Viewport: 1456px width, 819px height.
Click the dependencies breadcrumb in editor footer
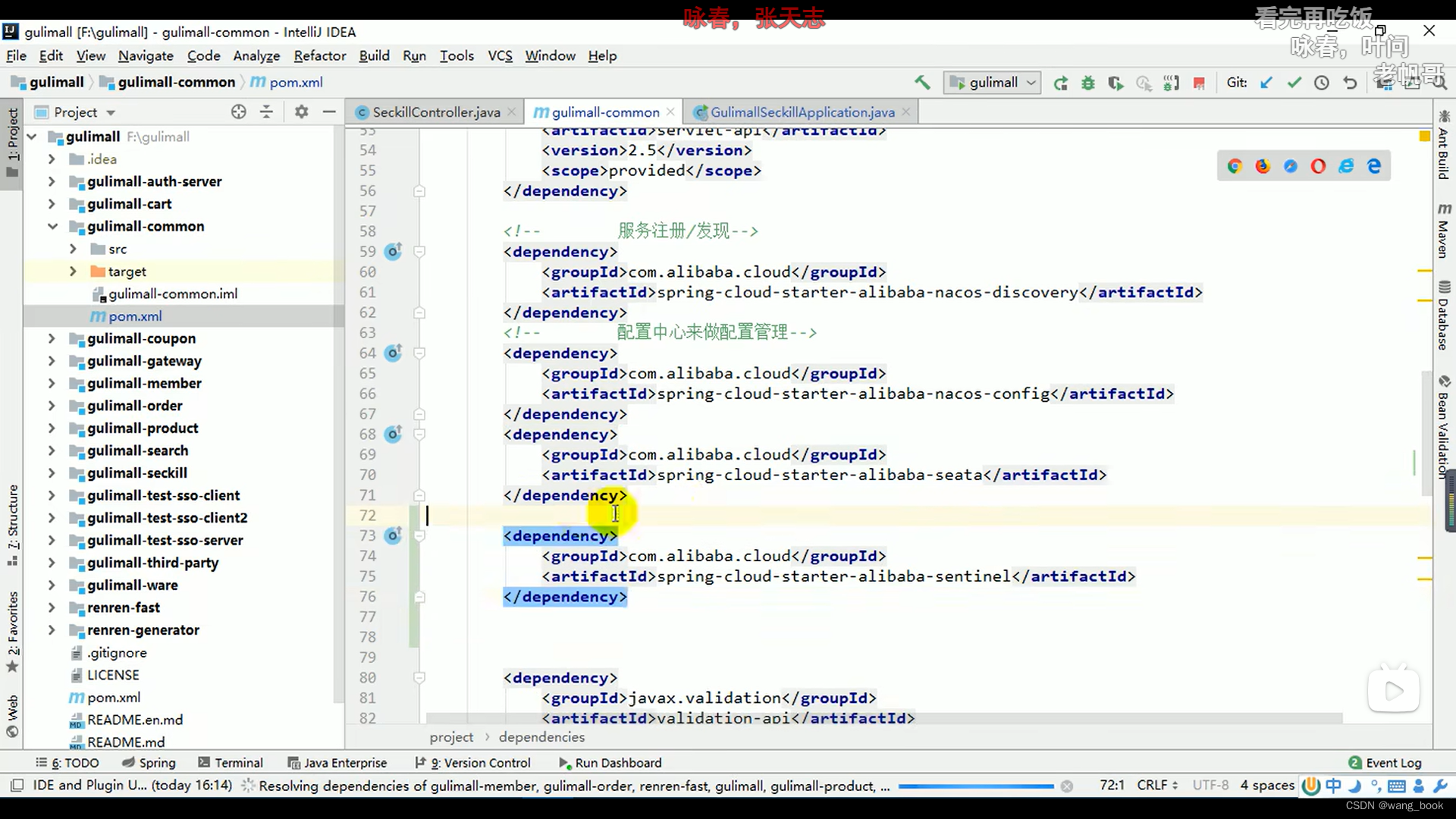pyautogui.click(x=541, y=737)
